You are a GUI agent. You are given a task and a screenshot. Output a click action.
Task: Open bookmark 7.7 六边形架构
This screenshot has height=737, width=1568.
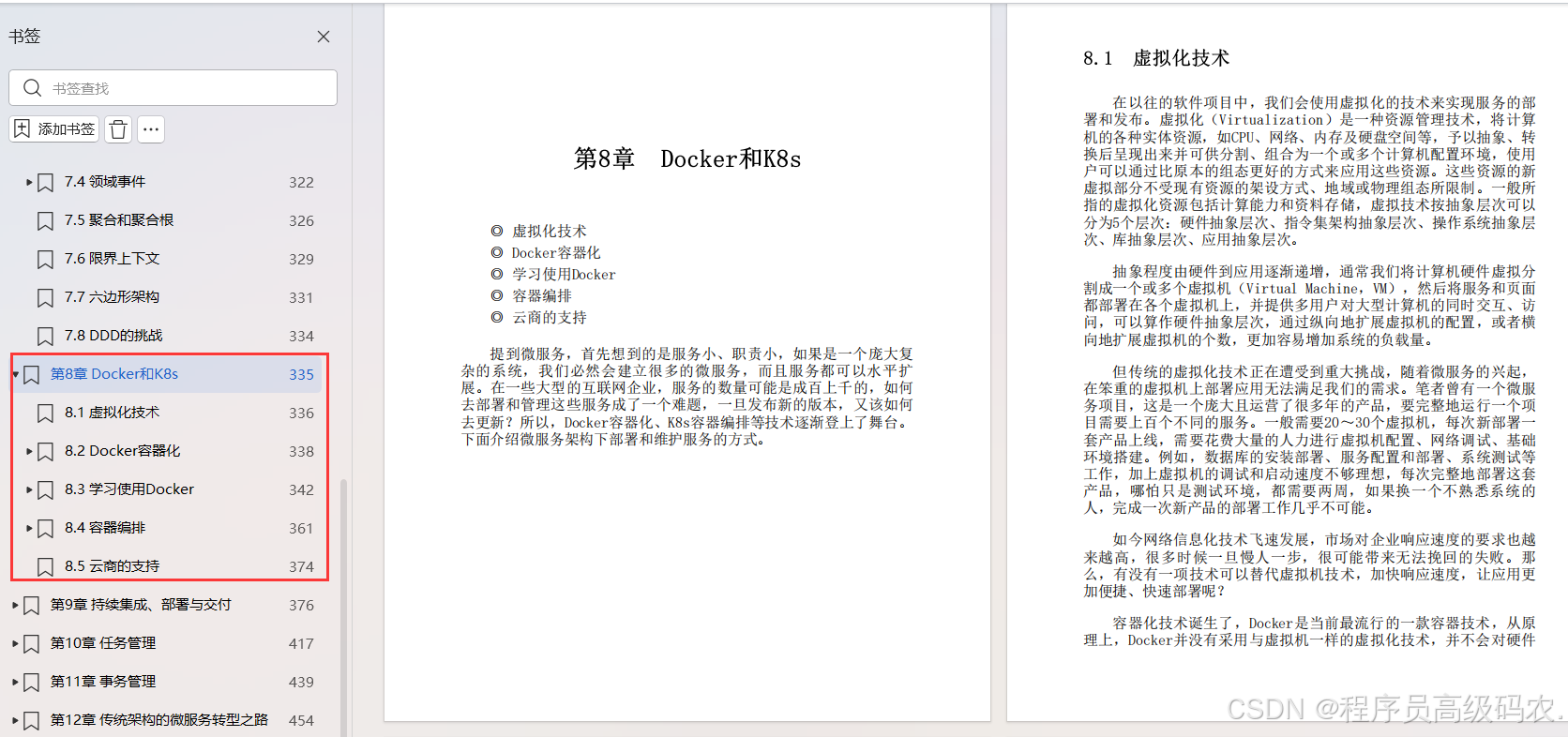pos(113,297)
